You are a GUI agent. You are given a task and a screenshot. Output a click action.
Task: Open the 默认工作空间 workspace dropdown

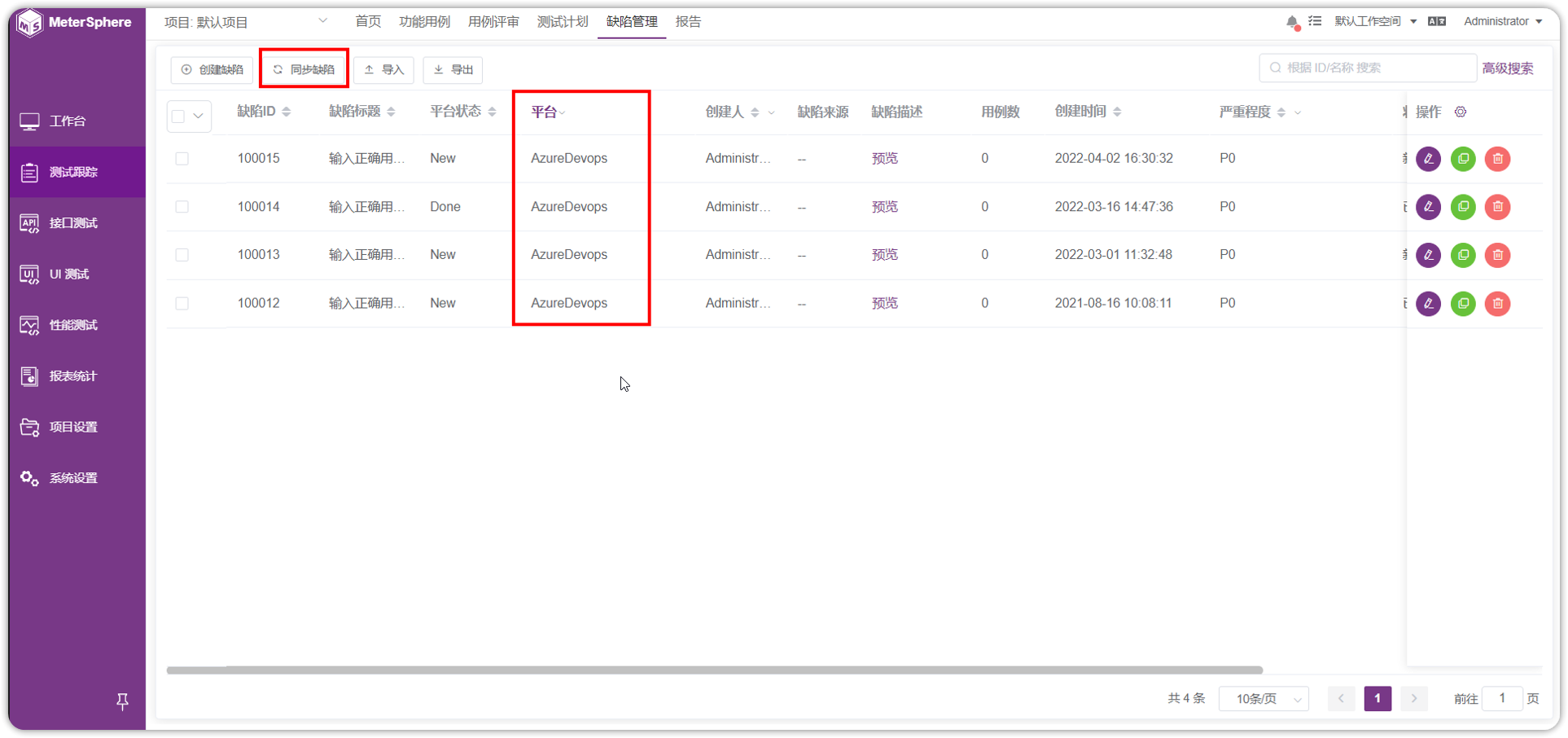click(1376, 21)
